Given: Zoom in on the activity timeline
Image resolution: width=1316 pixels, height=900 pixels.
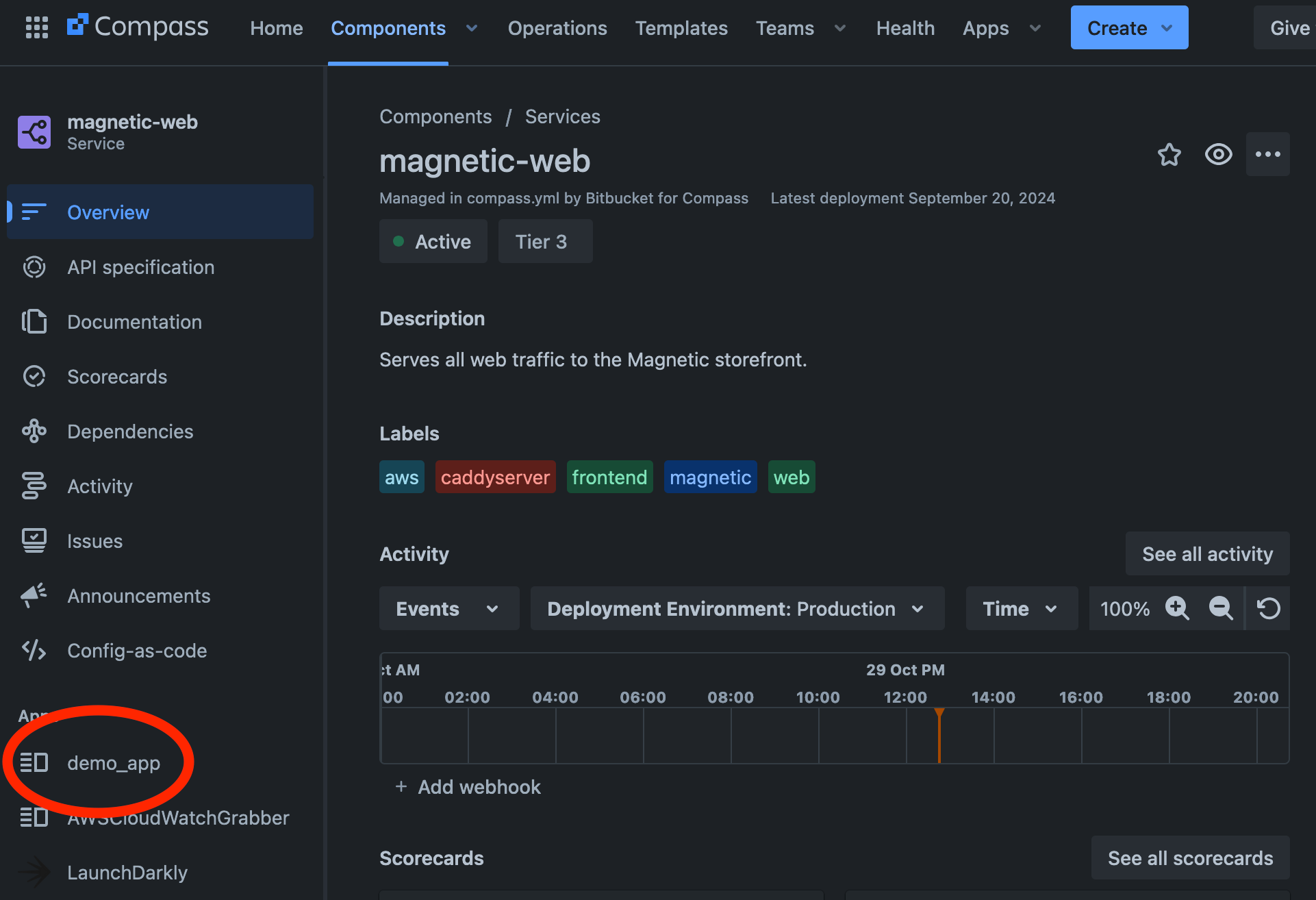Looking at the screenshot, I should click(x=1177, y=608).
